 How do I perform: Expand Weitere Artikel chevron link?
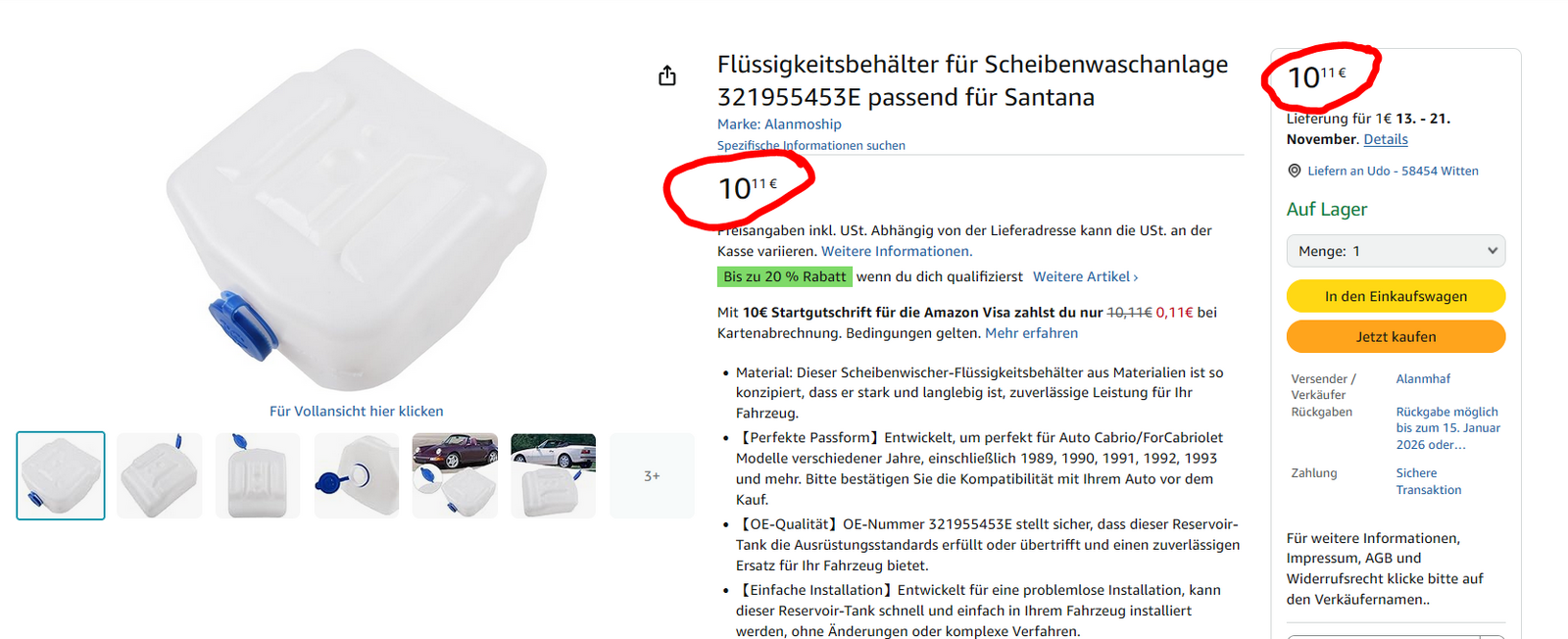click(x=1086, y=276)
